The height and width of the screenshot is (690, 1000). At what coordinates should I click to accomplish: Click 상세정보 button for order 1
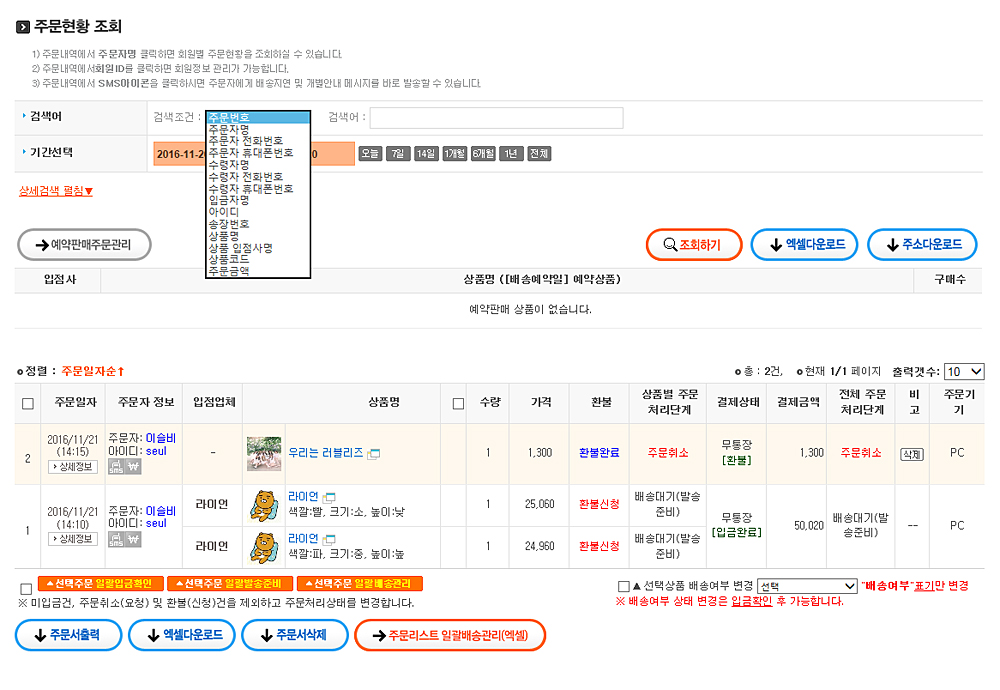coord(73,540)
